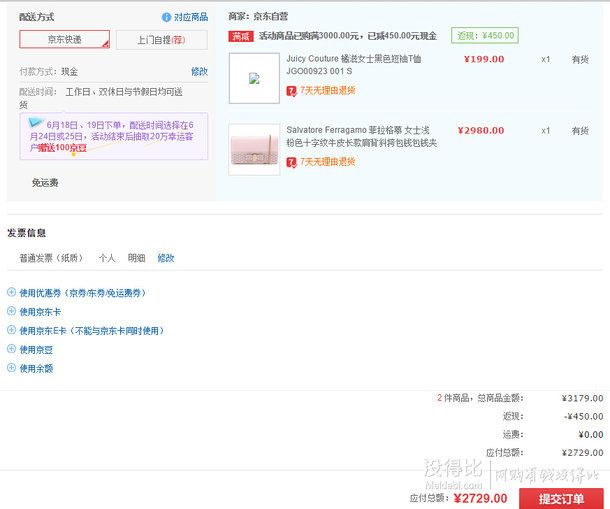Click the 满减 promotion tag
The width and height of the screenshot is (610, 509).
click(241, 36)
